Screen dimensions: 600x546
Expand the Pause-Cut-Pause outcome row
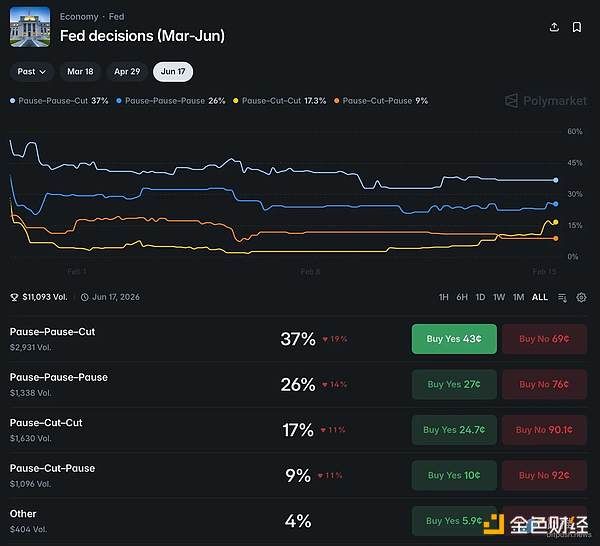click(x=150, y=475)
